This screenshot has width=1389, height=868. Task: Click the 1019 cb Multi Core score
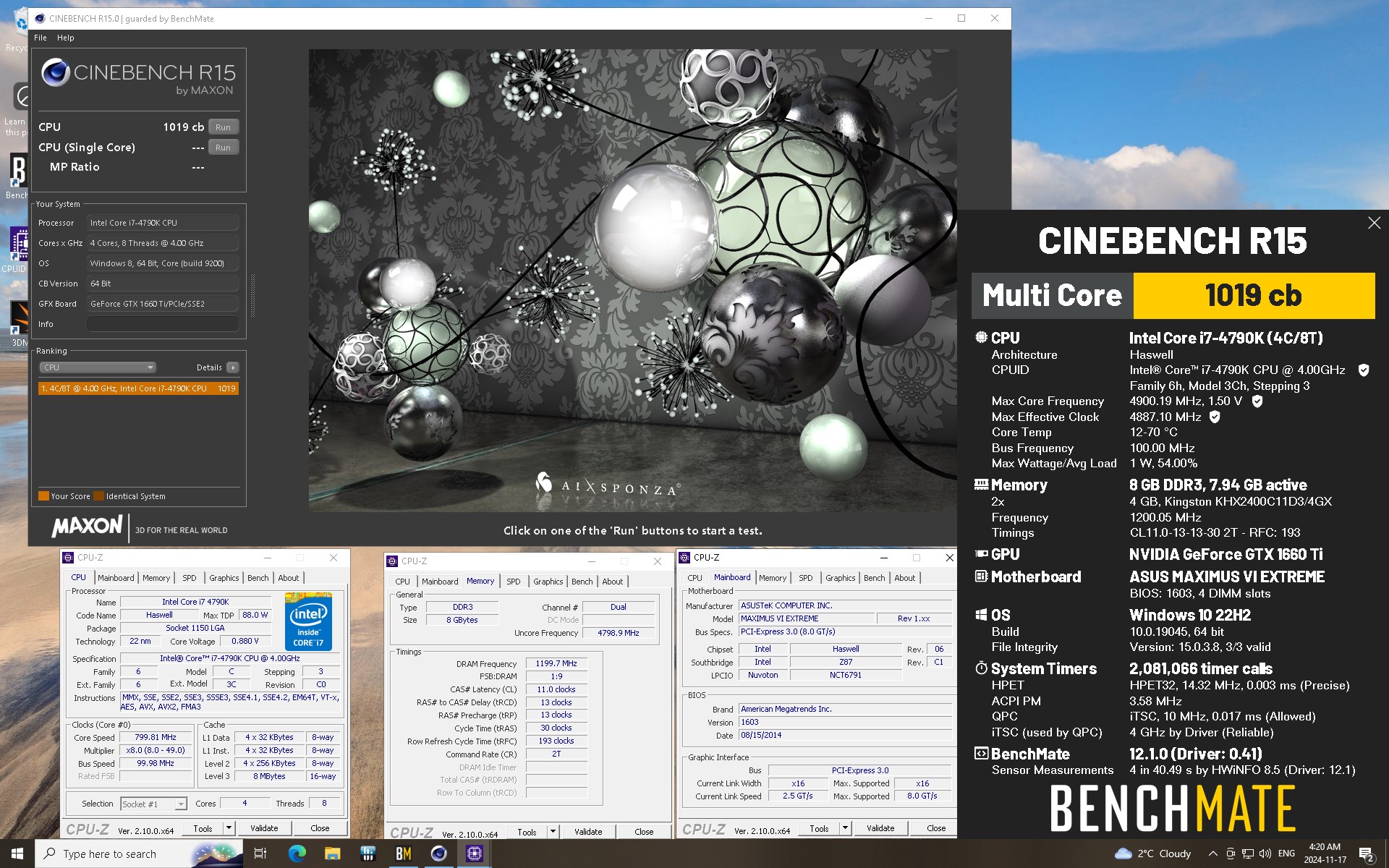pos(1253,296)
